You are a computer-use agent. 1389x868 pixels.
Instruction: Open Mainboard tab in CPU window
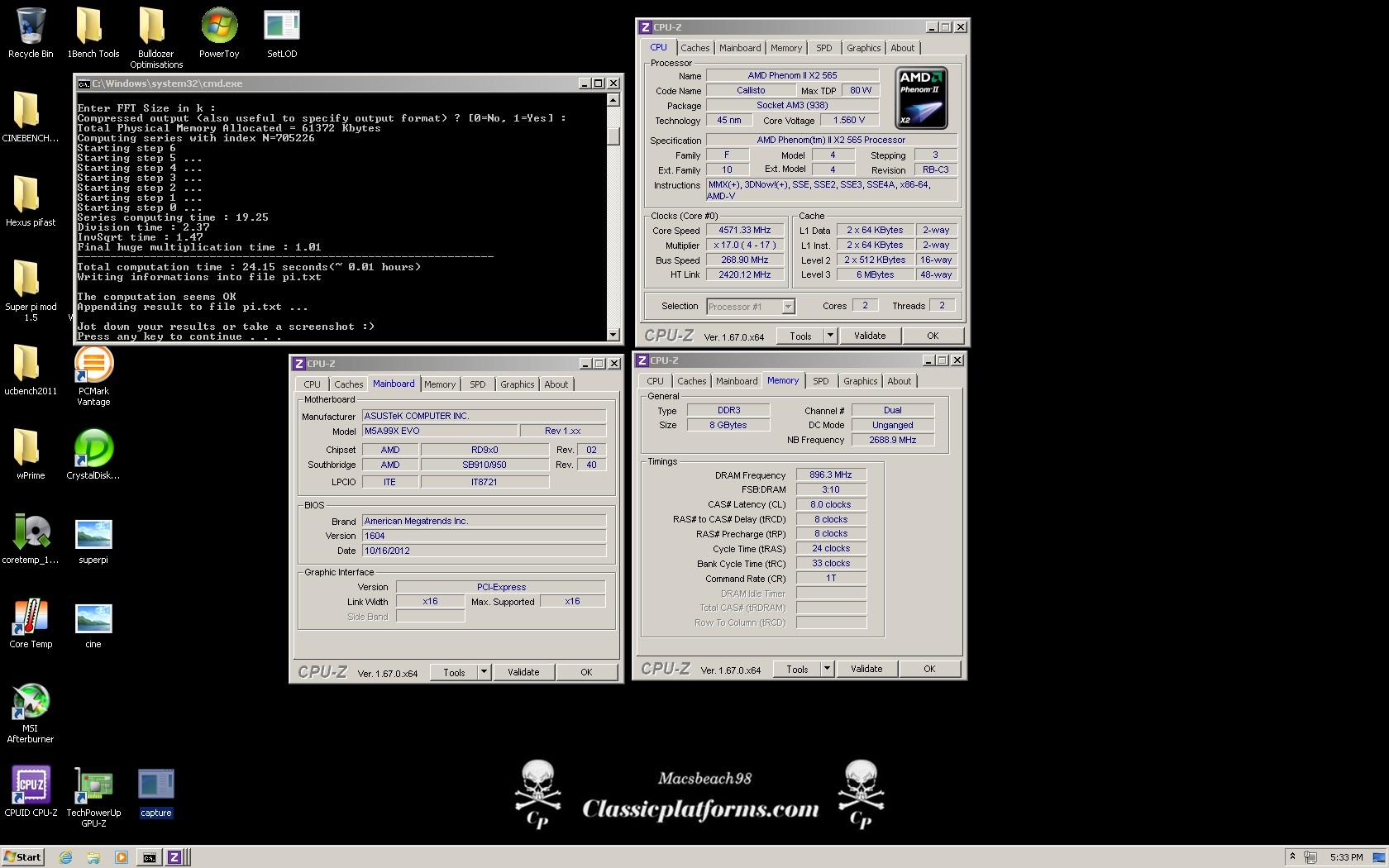tap(740, 48)
